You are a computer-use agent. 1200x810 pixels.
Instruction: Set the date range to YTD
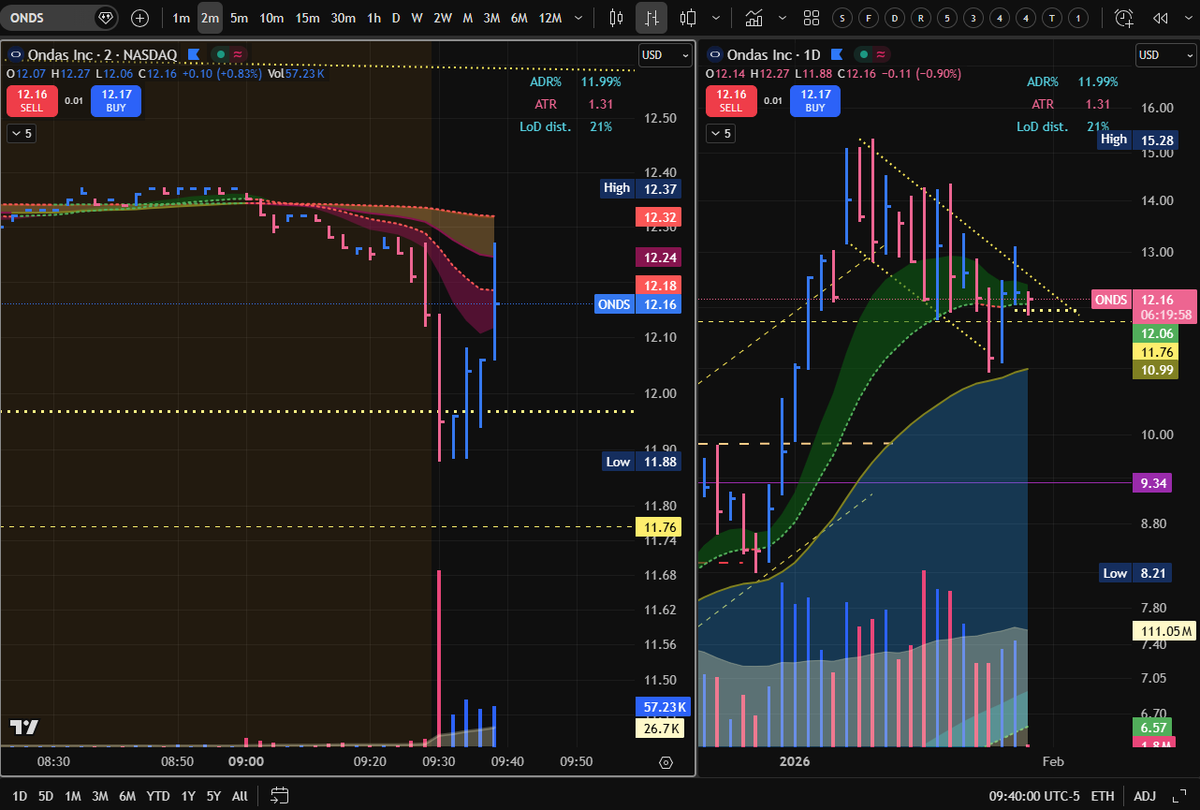click(x=158, y=796)
